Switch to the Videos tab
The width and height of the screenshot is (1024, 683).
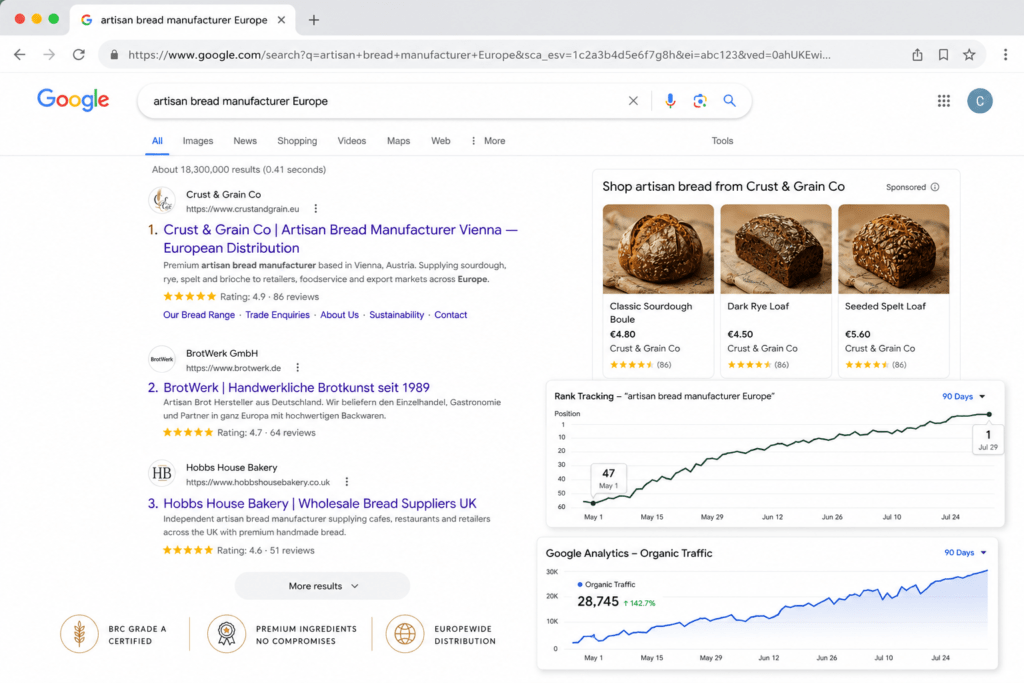(x=351, y=141)
